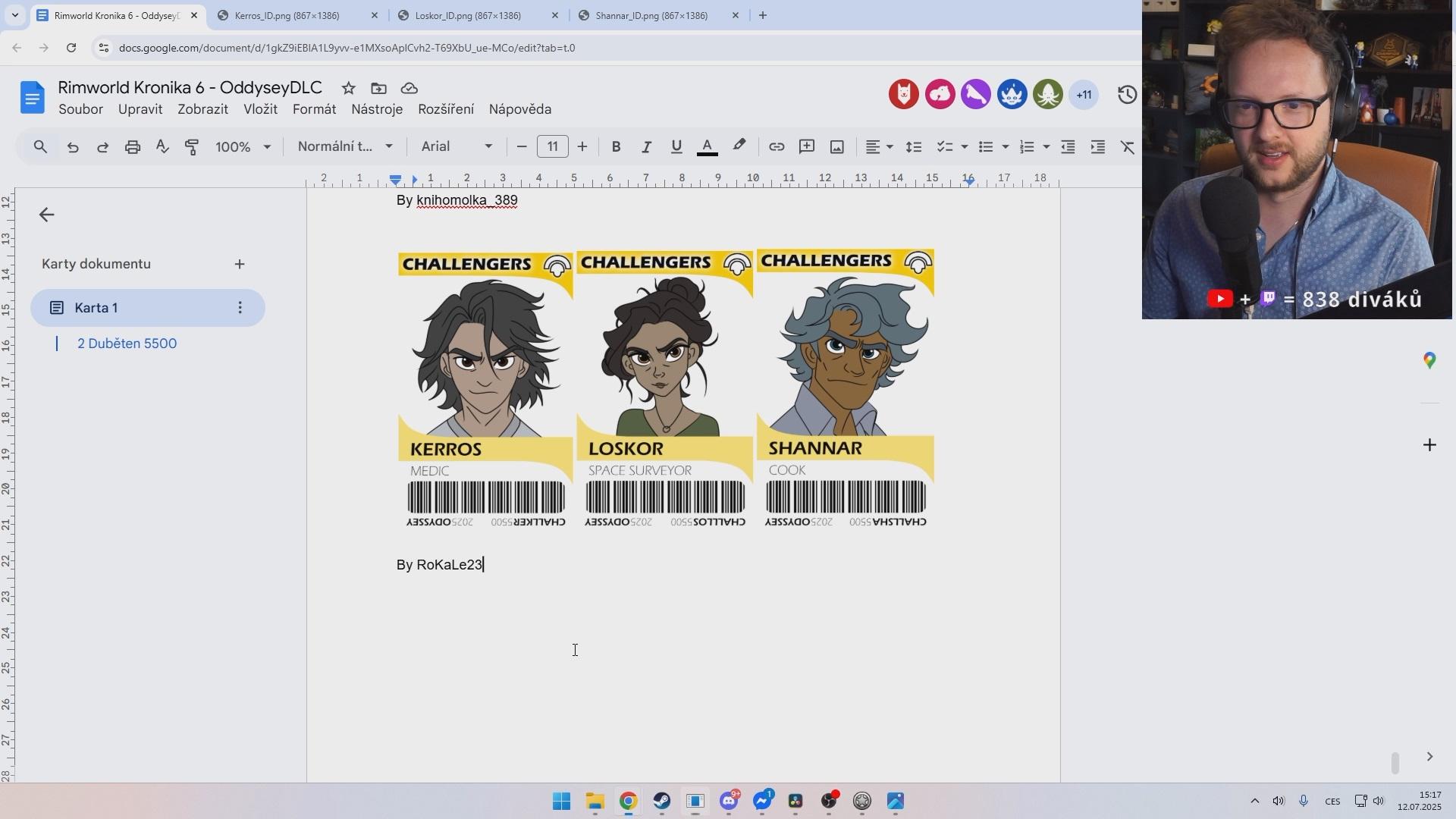This screenshot has width=1456, height=819.
Task: Open Steam from the taskbar
Action: pyautogui.click(x=662, y=801)
